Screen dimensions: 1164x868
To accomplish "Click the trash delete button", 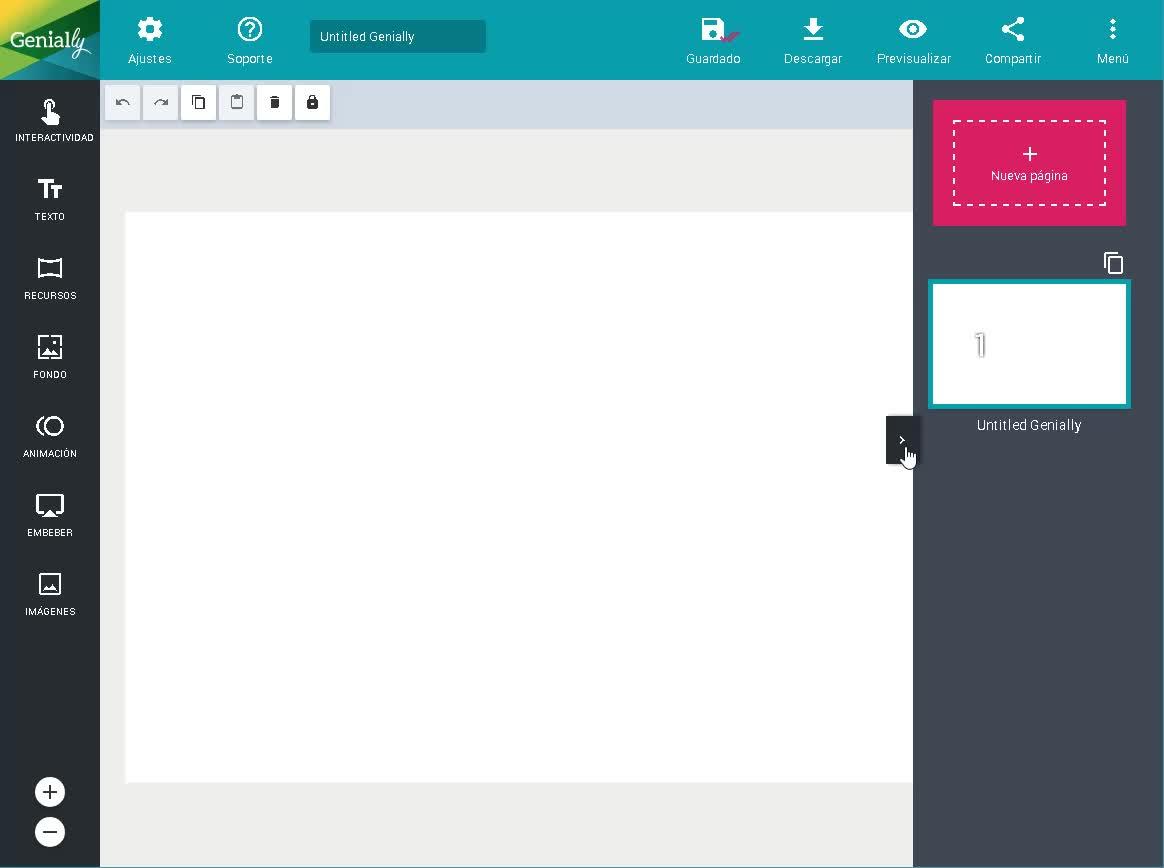I will point(274,102).
